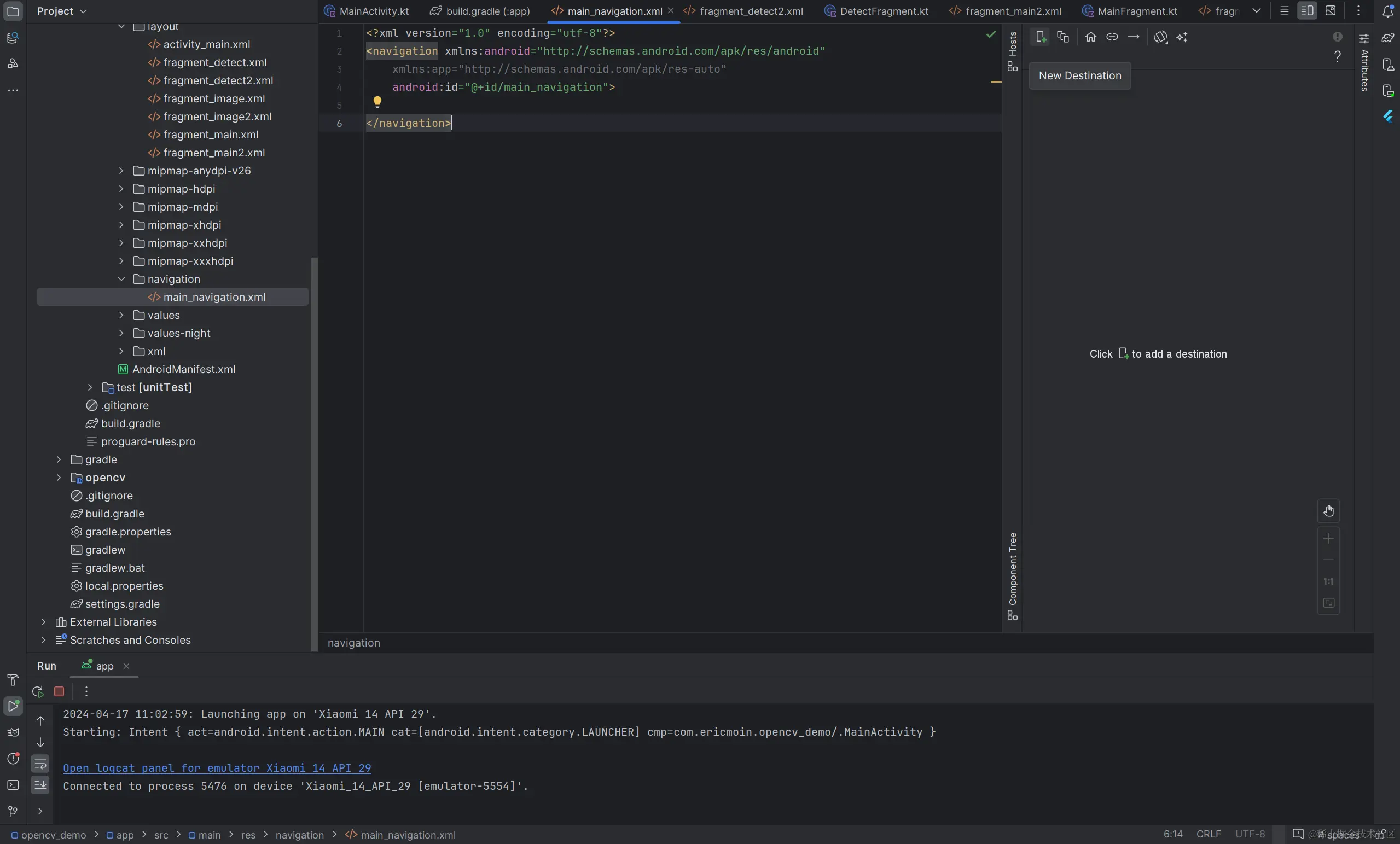Stop the running app process

coord(59,691)
